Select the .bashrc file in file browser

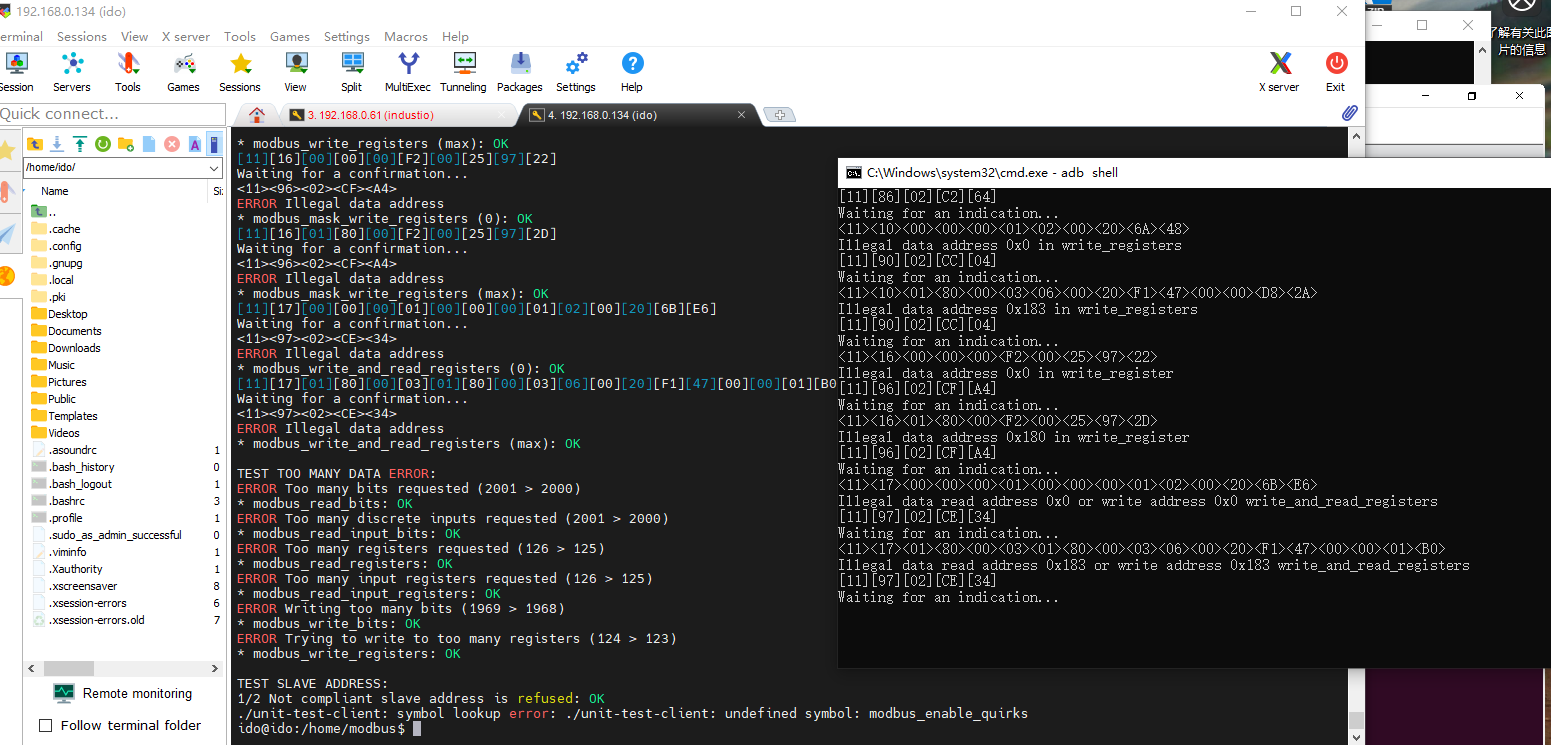coord(66,501)
